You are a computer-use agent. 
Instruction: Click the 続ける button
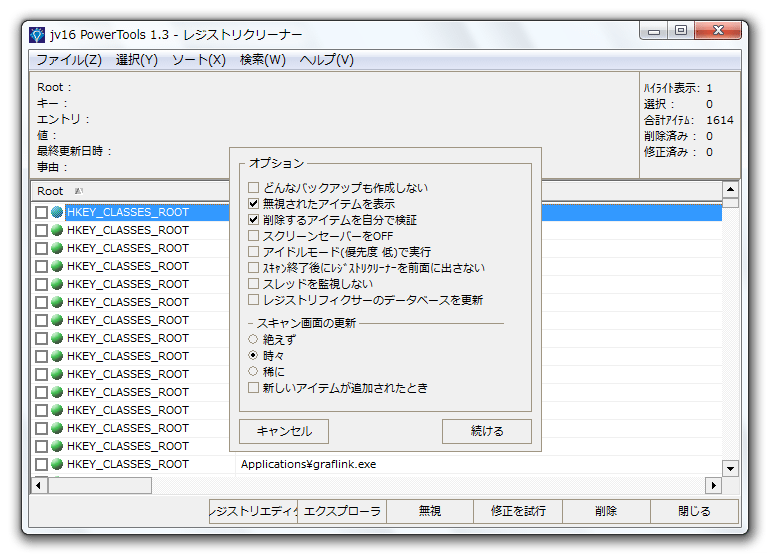487,432
